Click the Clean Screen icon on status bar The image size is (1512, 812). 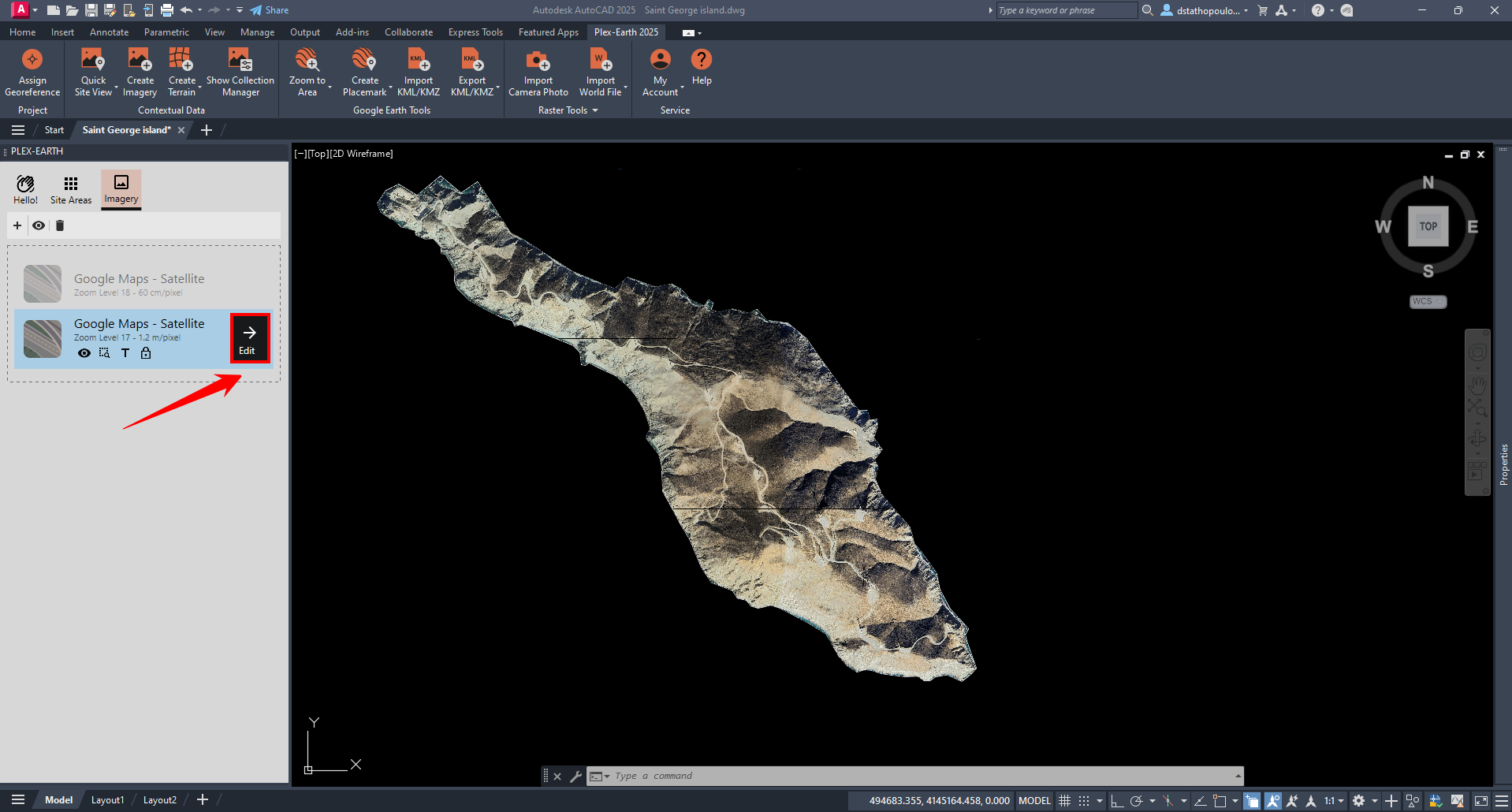point(1481,800)
